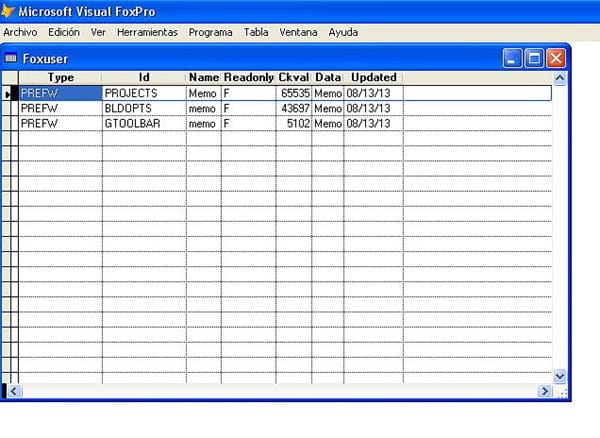The image size is (600, 438).
Task: Select the GTOOLBAR Id cell
Action: point(144,124)
